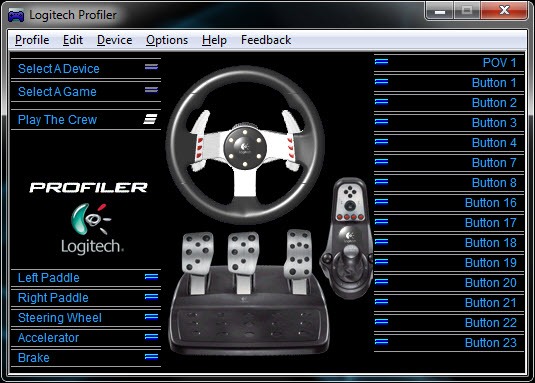Open the Device menu
Screen dimensions: 535x383
tap(114, 40)
